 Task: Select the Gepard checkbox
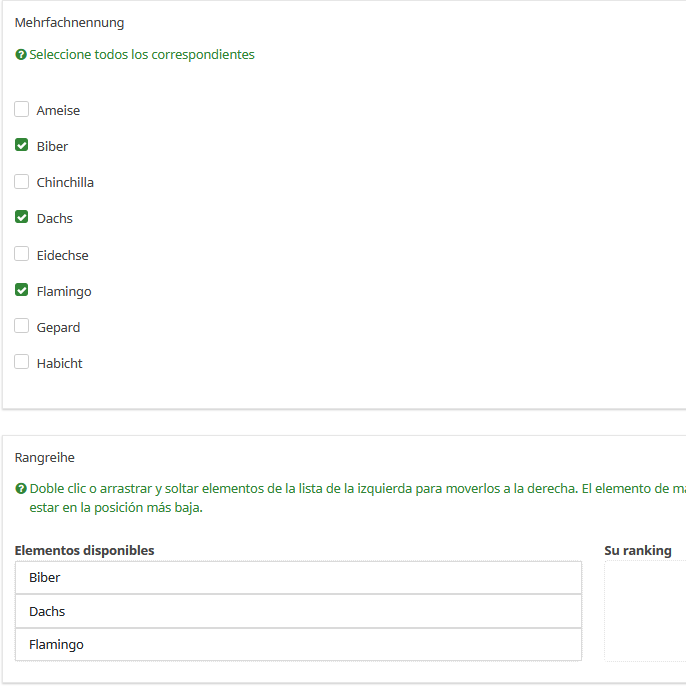(22, 327)
